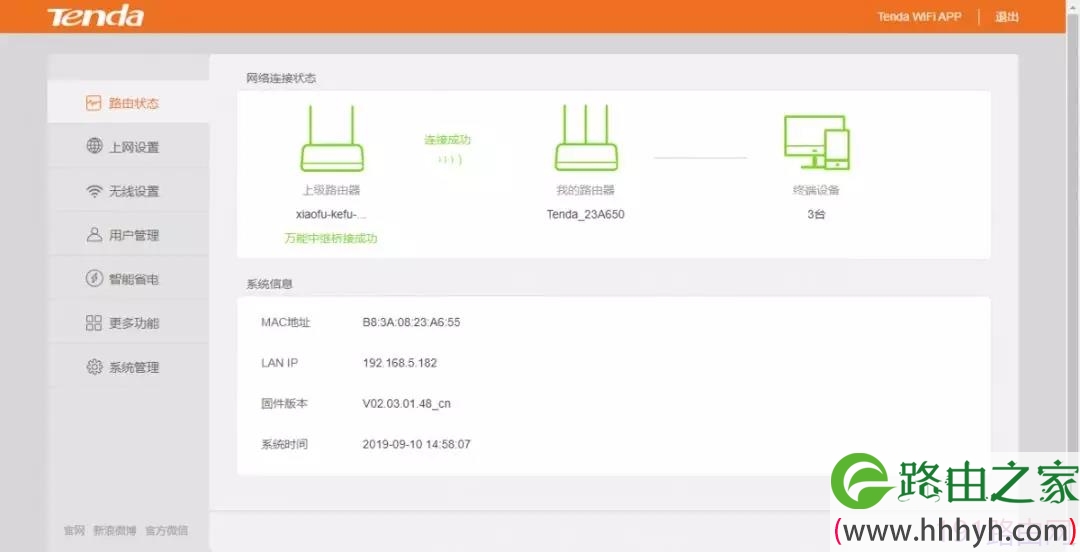Viewport: 1080px width, 552px height.
Task: Click the globe icon beside 上网设置
Action: [94, 146]
